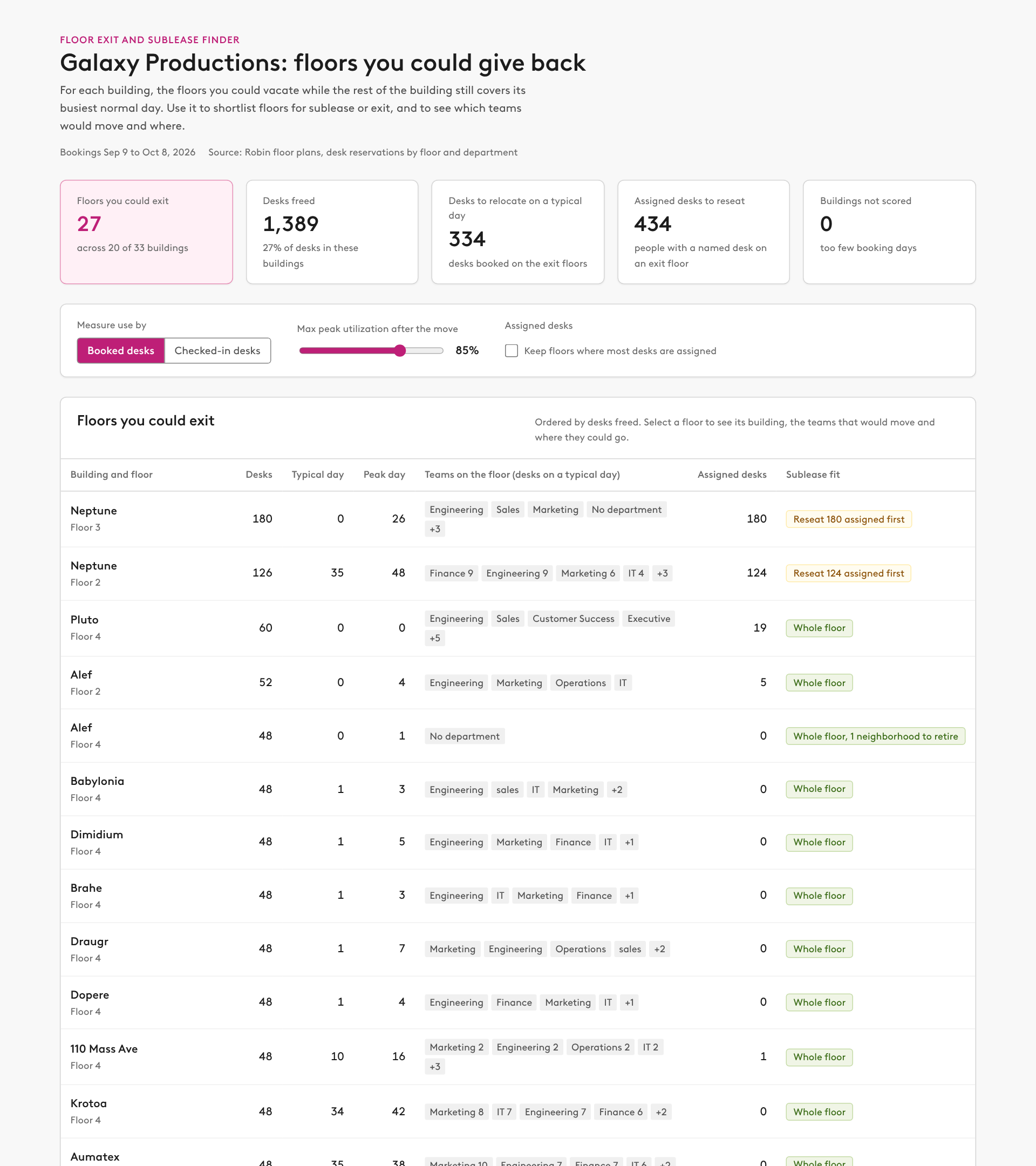Viewport: 1036px width, 1166px height.
Task: Expand the +2 teams chip on Babylonia row
Action: click(617, 790)
